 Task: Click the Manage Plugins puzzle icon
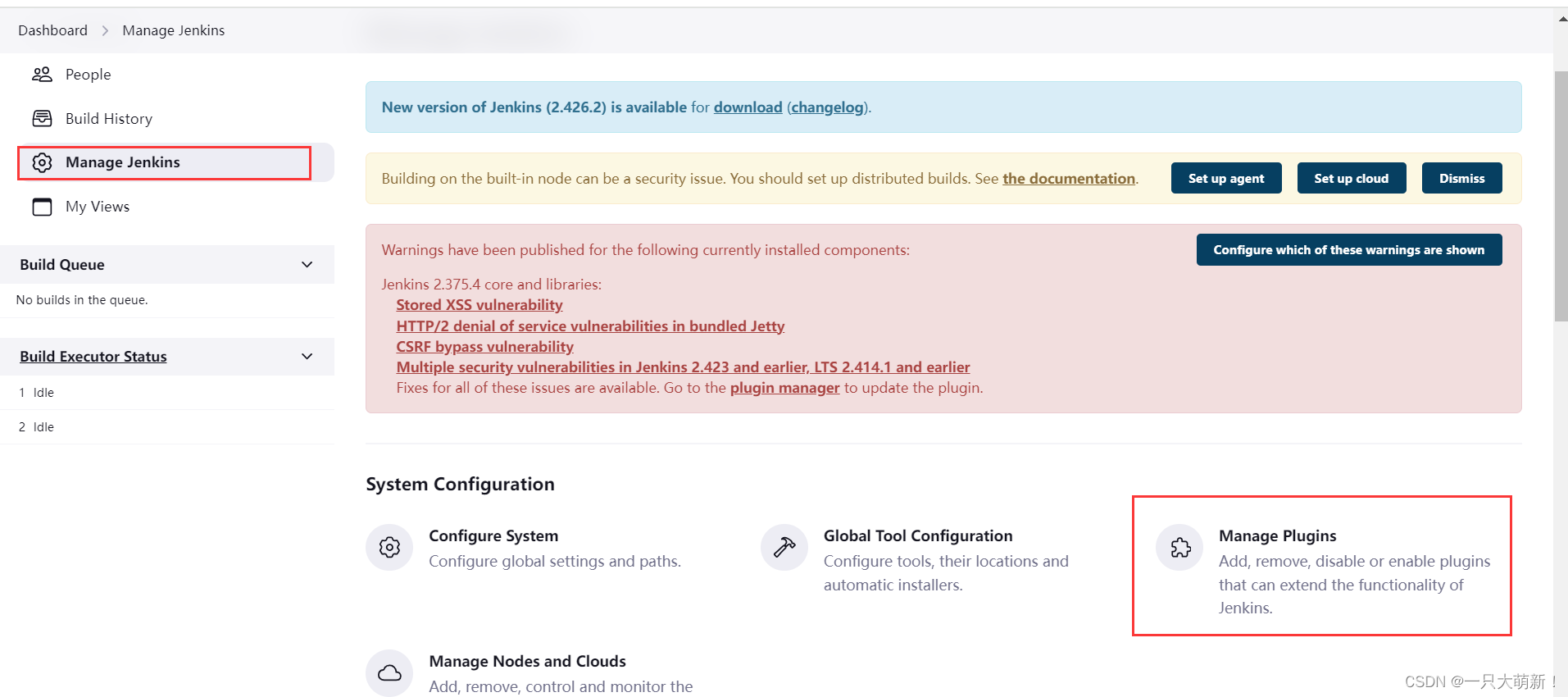tap(1179, 547)
